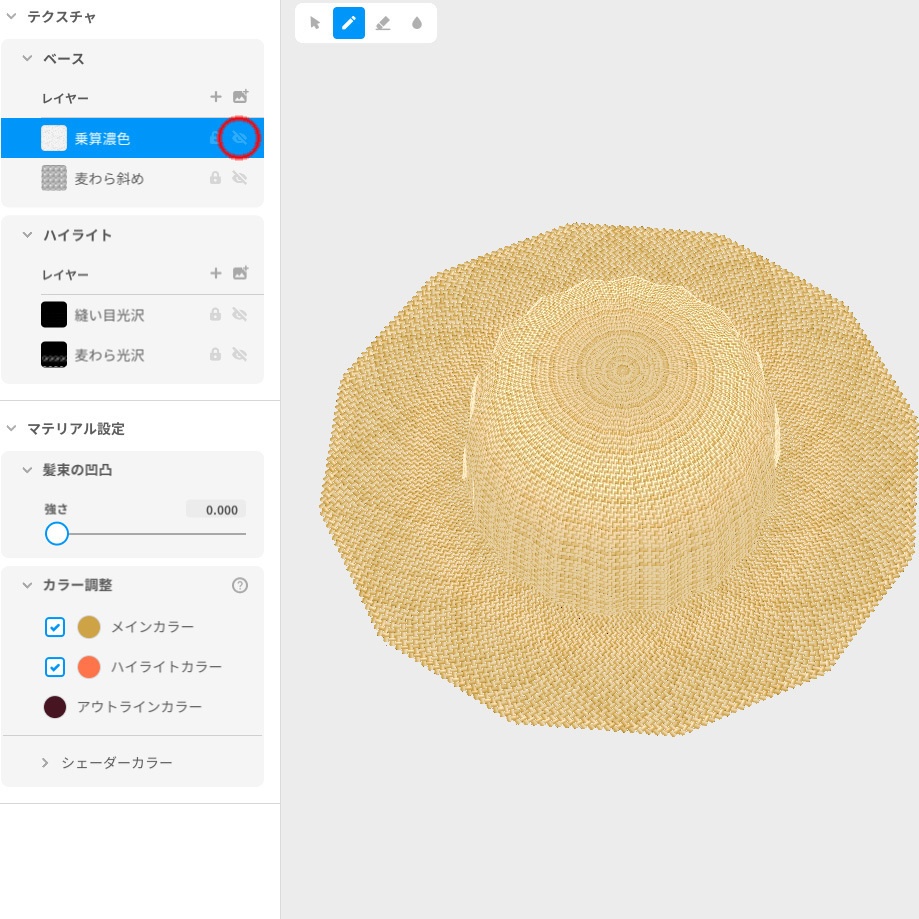This screenshot has width=919, height=919.
Task: Import image layer in ベース section
Action: (240, 97)
